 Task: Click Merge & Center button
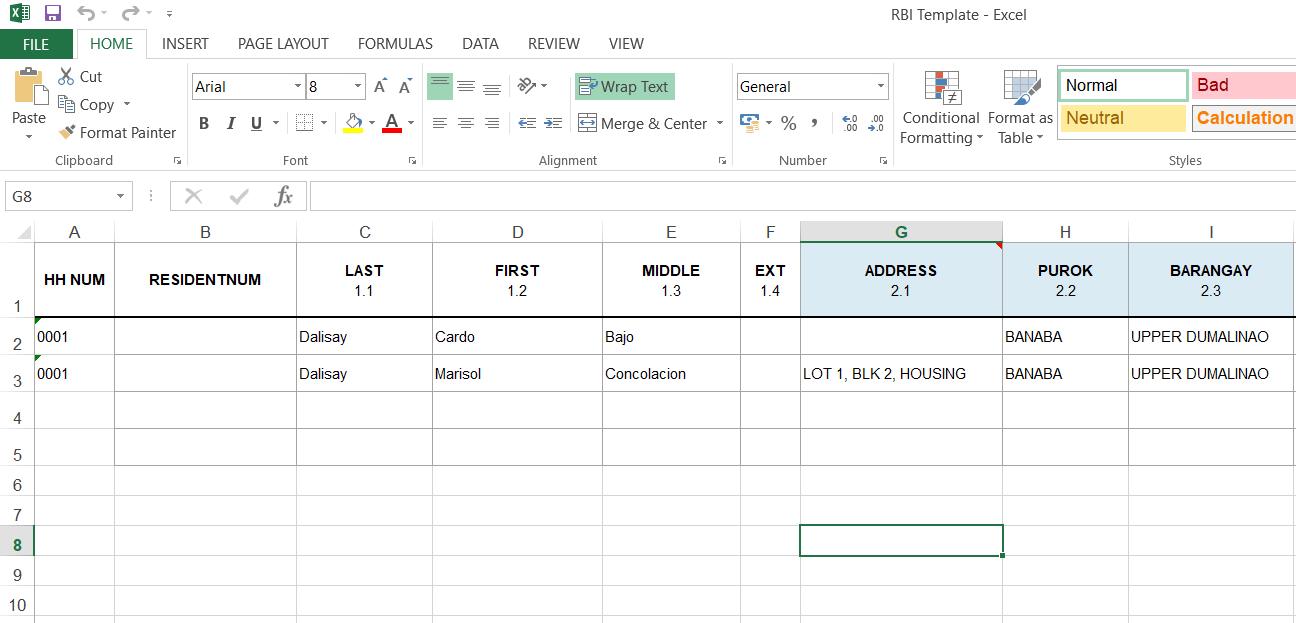[x=642, y=123]
